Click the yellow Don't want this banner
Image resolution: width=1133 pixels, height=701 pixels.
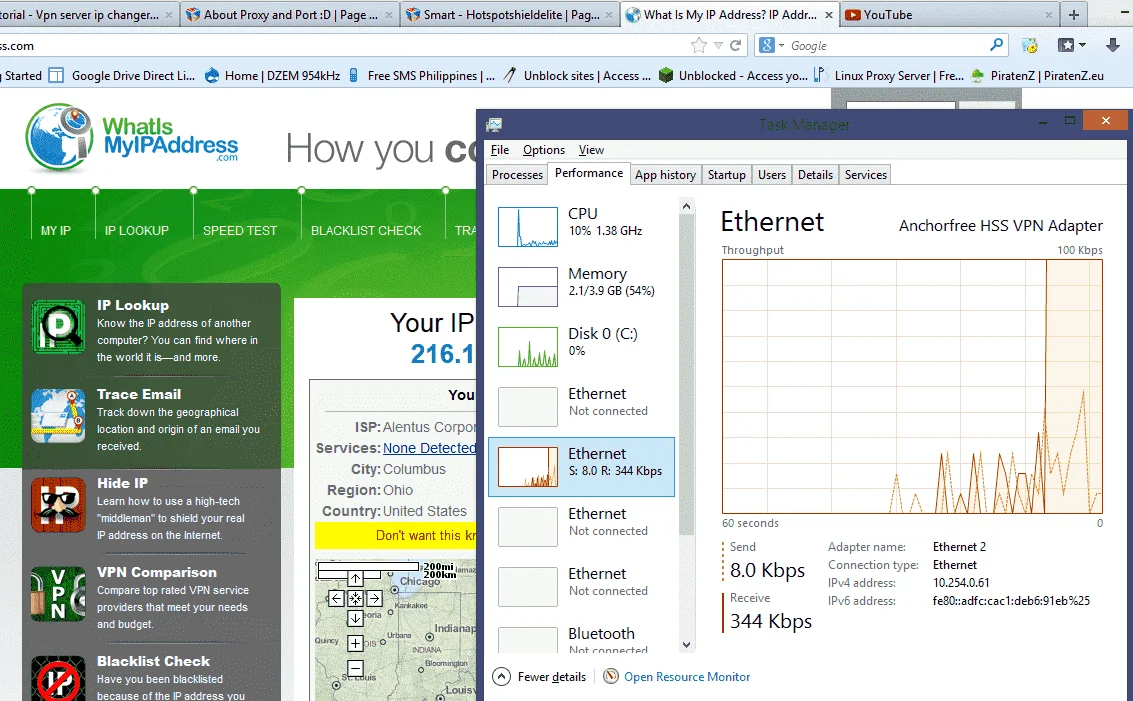click(x=395, y=536)
